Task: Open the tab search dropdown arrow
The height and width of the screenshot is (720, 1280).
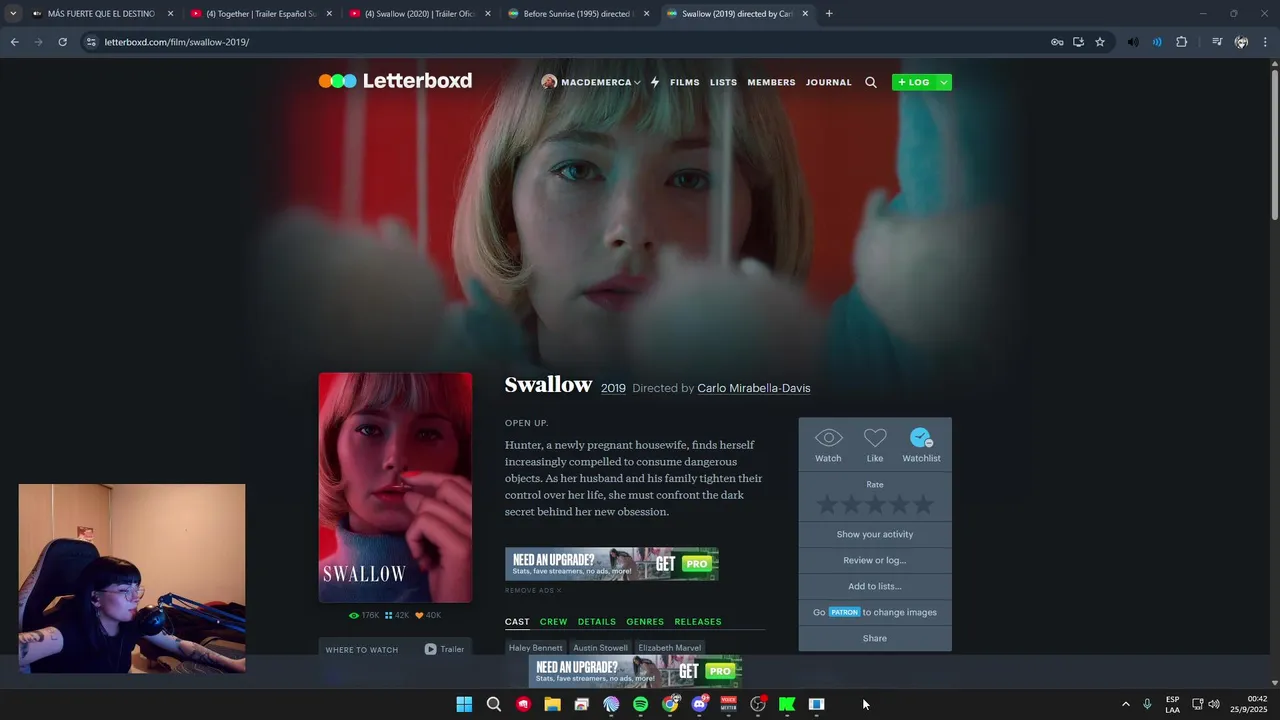Action: pyautogui.click(x=13, y=14)
